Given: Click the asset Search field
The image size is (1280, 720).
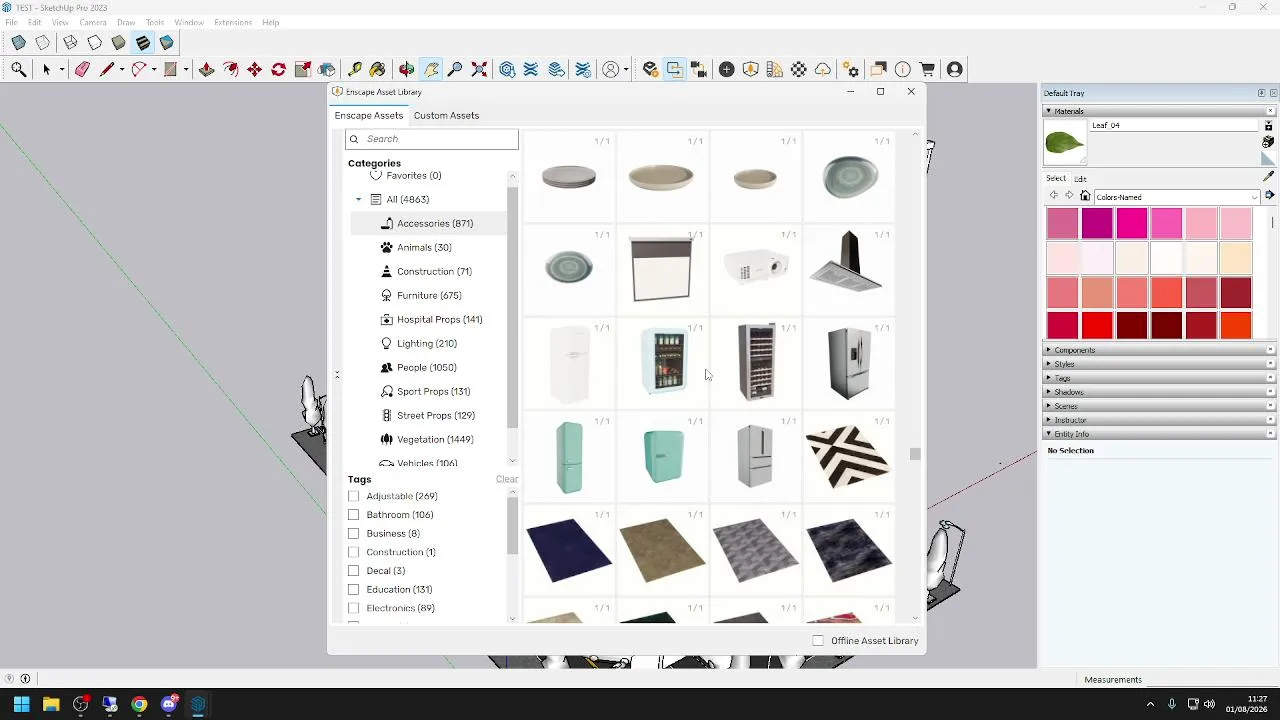Looking at the screenshot, I should [432, 139].
